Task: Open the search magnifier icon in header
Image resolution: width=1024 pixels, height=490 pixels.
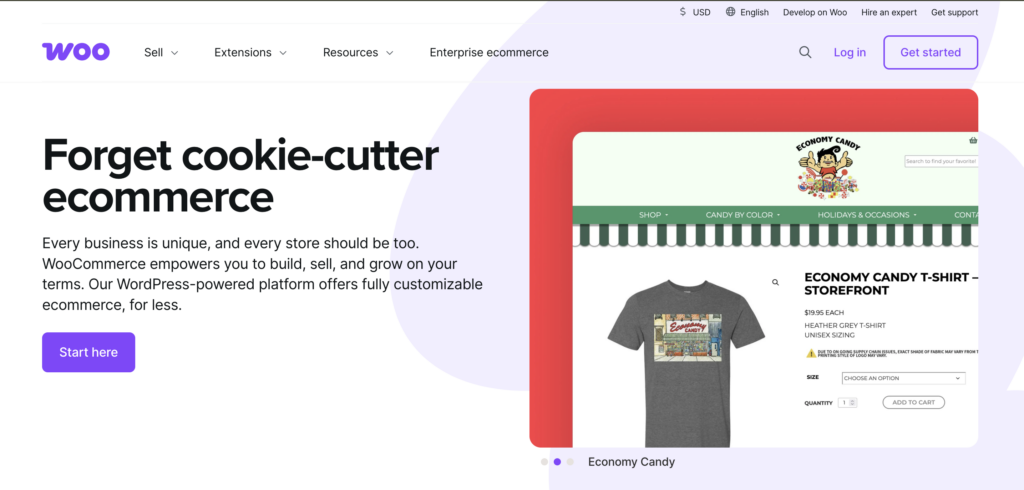Action: 805,52
